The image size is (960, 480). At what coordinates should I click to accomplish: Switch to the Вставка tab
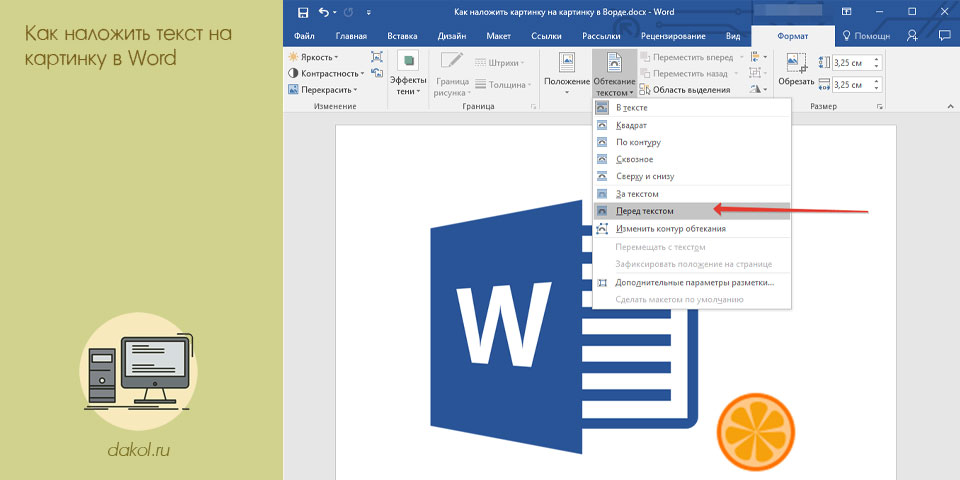402,36
